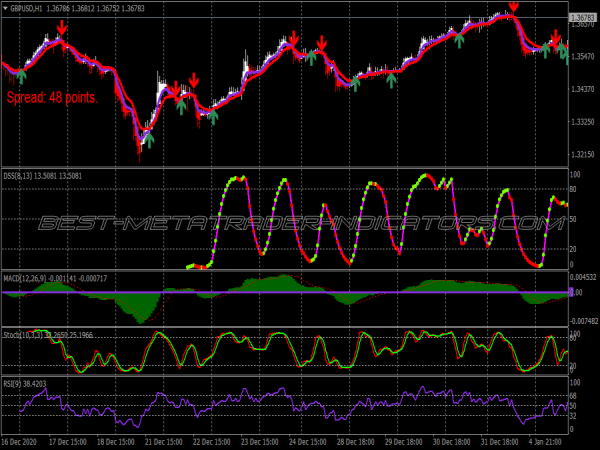Click the red 'Spread: 48 points.' label
600x450 pixels.
(52, 98)
